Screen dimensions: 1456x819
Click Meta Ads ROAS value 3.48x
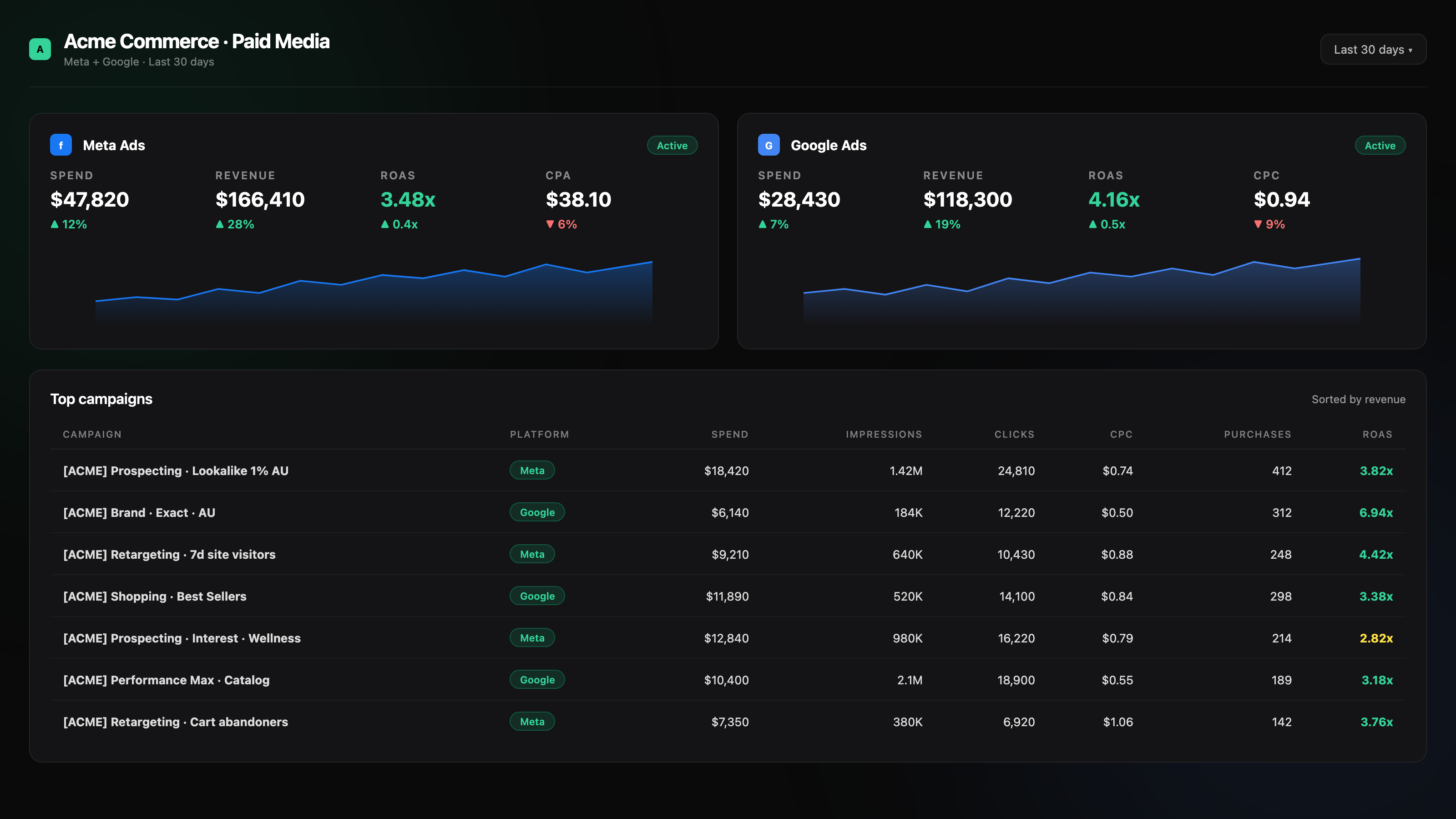tap(408, 199)
